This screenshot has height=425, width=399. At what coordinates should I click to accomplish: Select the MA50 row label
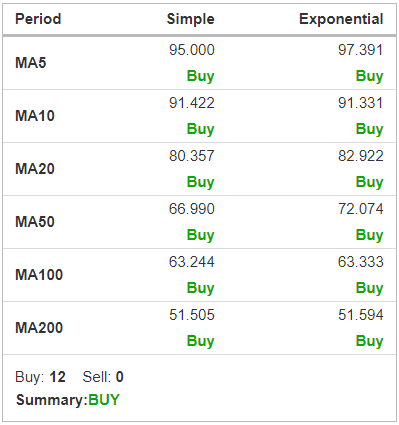click(x=35, y=222)
